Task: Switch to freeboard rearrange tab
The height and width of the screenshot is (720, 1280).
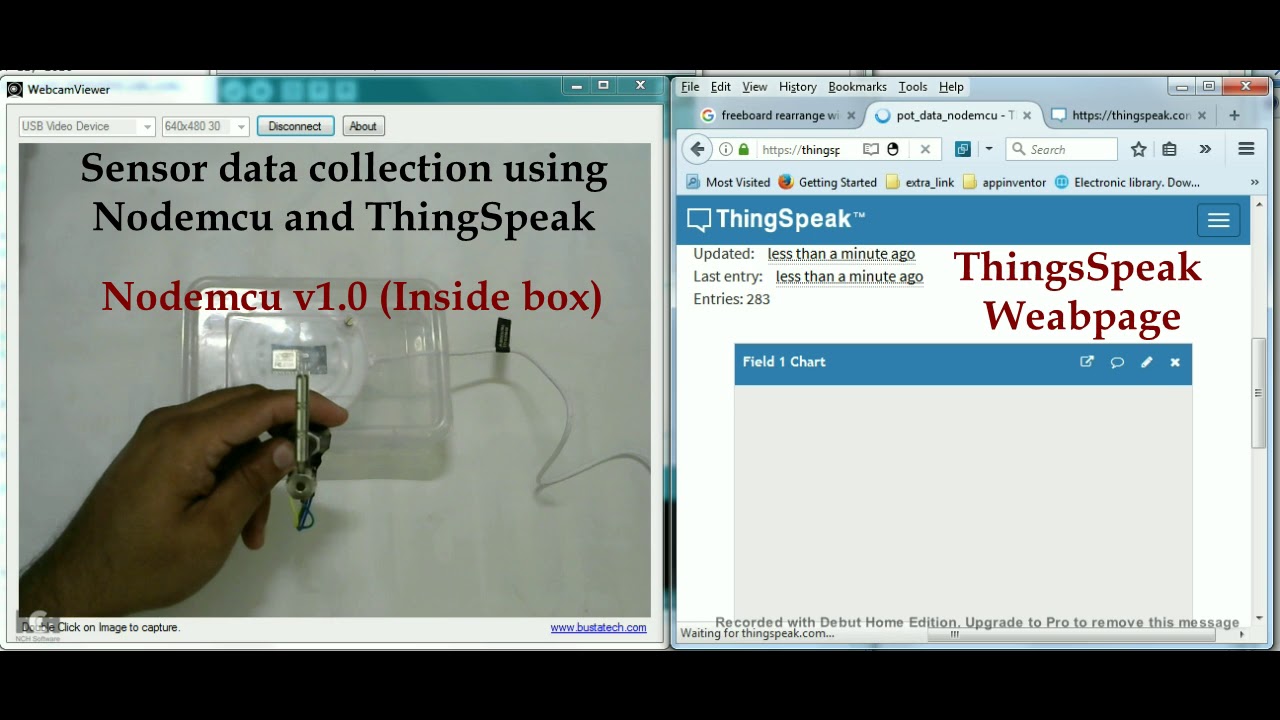Action: coord(778,115)
